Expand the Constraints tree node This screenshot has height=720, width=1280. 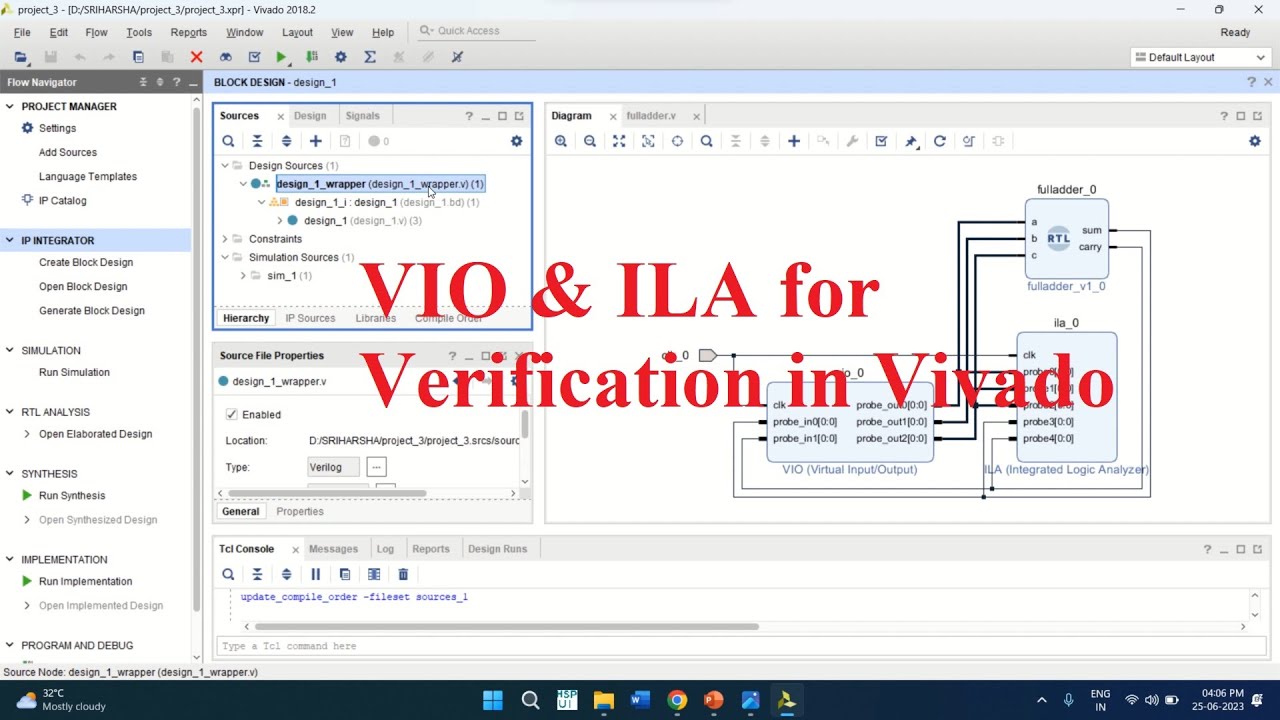225,239
